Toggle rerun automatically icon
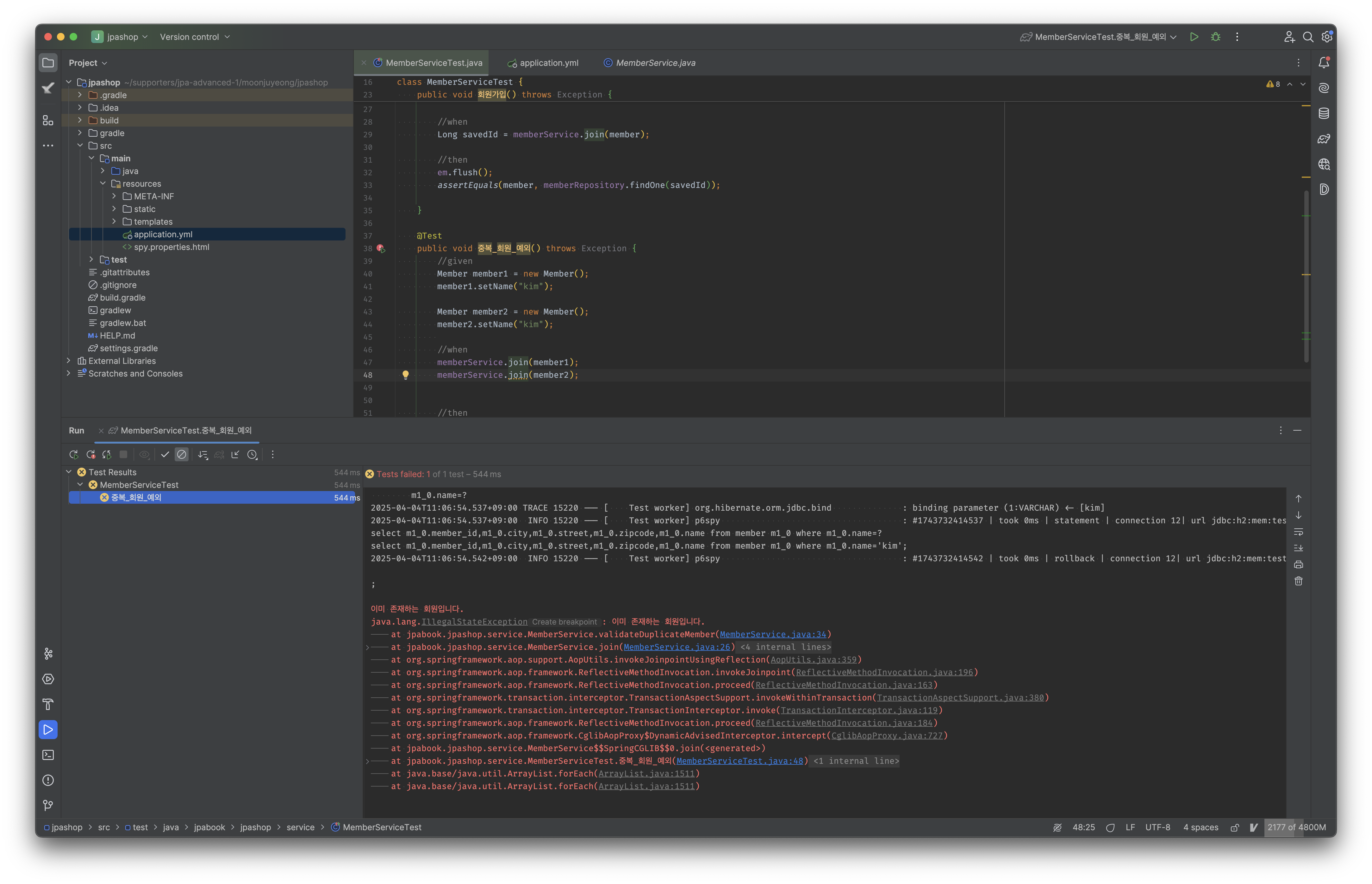The height and width of the screenshot is (884, 1372). coord(107,455)
